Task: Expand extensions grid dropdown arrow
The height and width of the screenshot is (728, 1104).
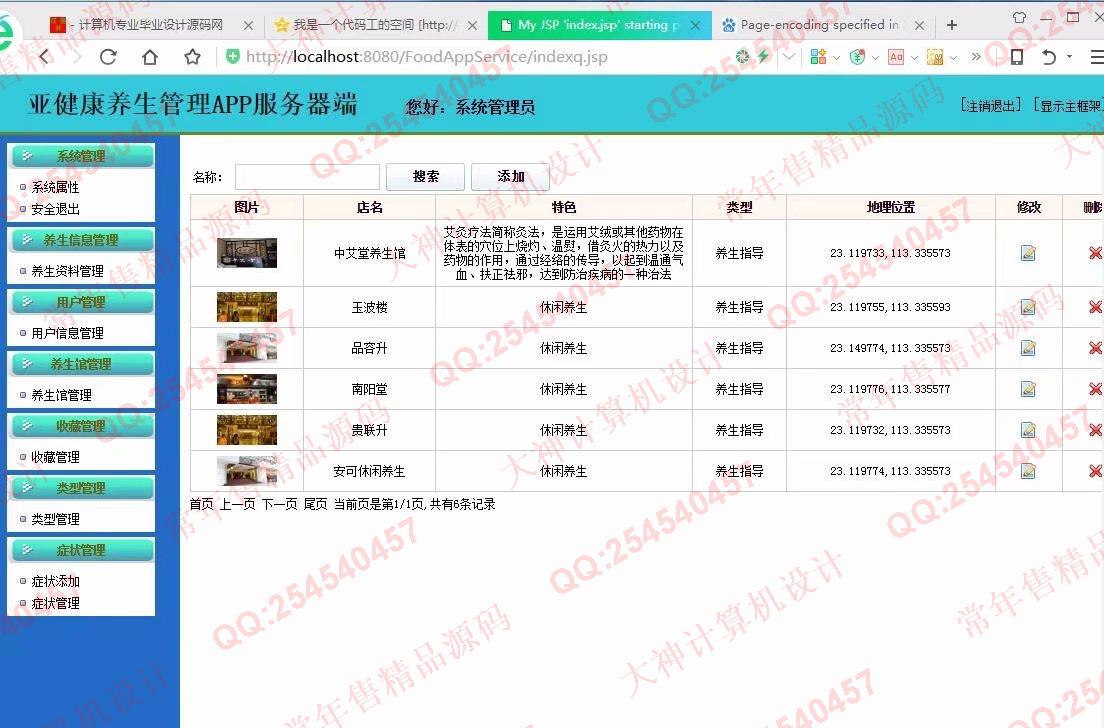Action: tap(836, 58)
